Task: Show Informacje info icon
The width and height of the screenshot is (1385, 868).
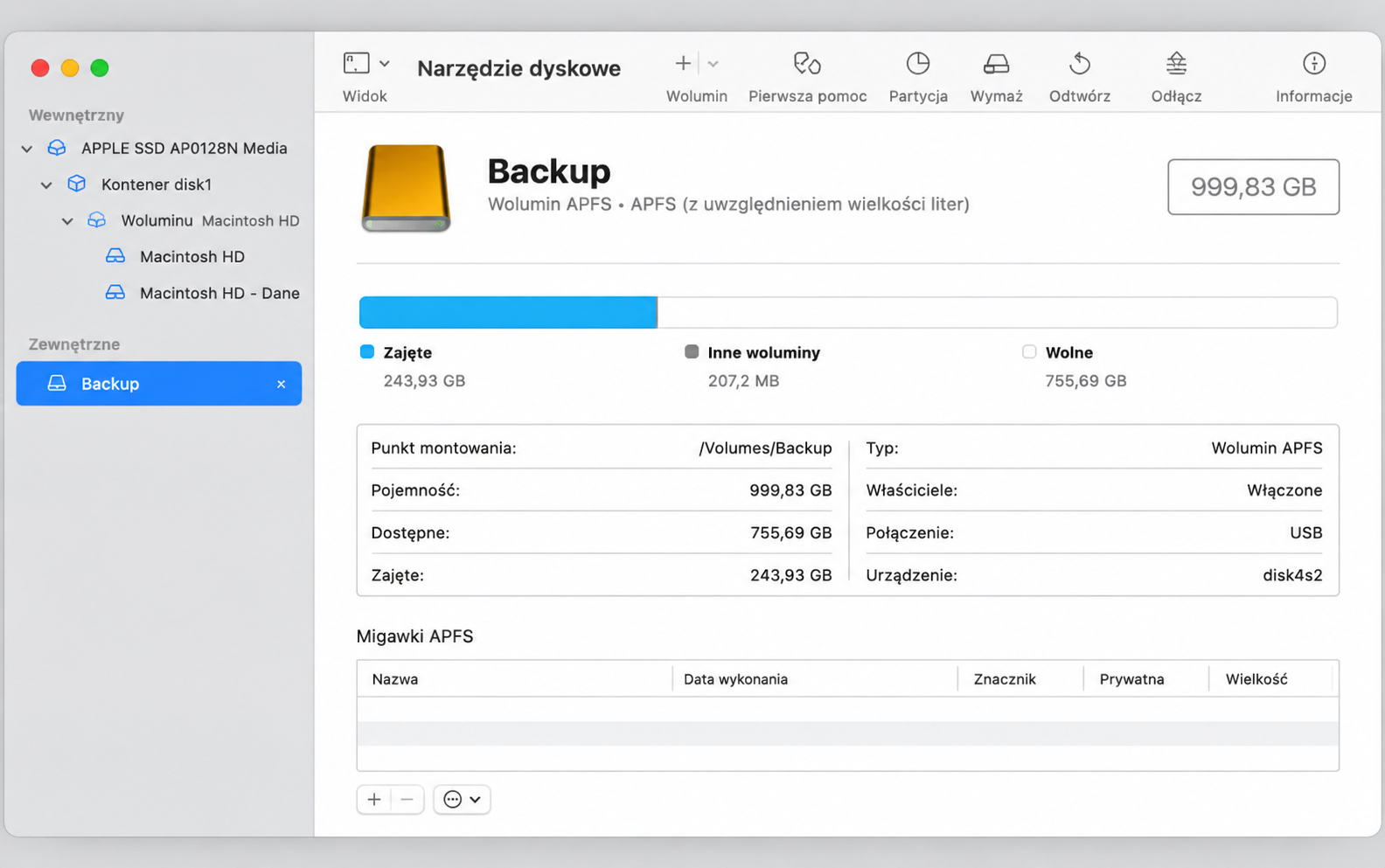Action: tap(1313, 63)
